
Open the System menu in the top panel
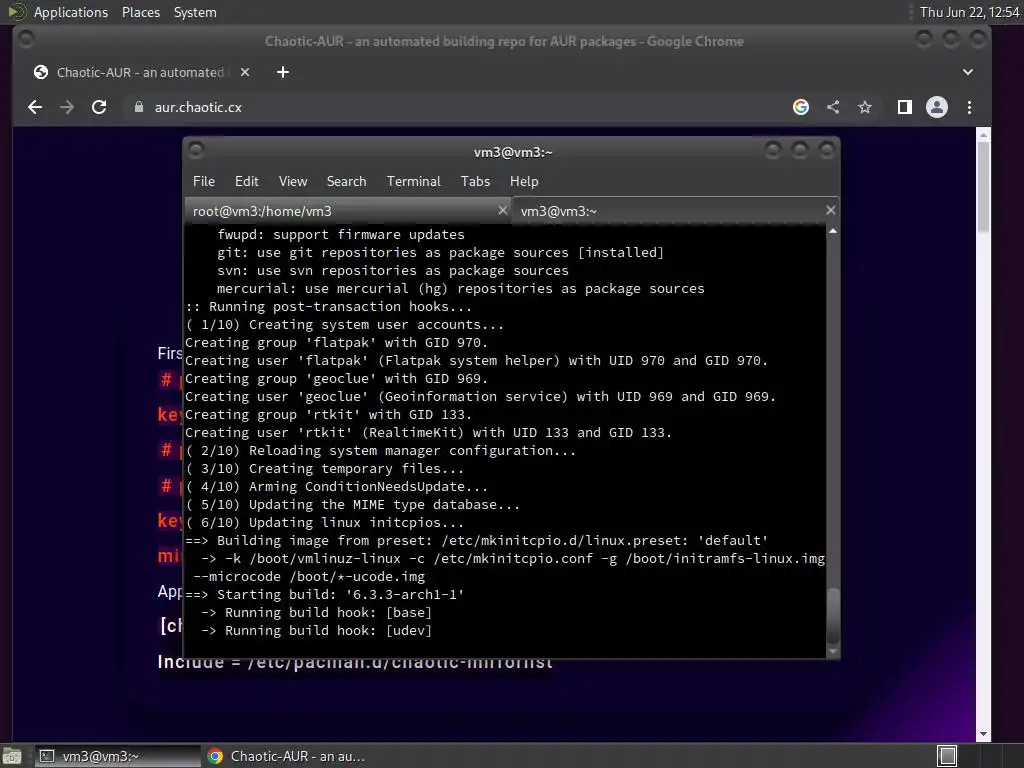coord(195,12)
